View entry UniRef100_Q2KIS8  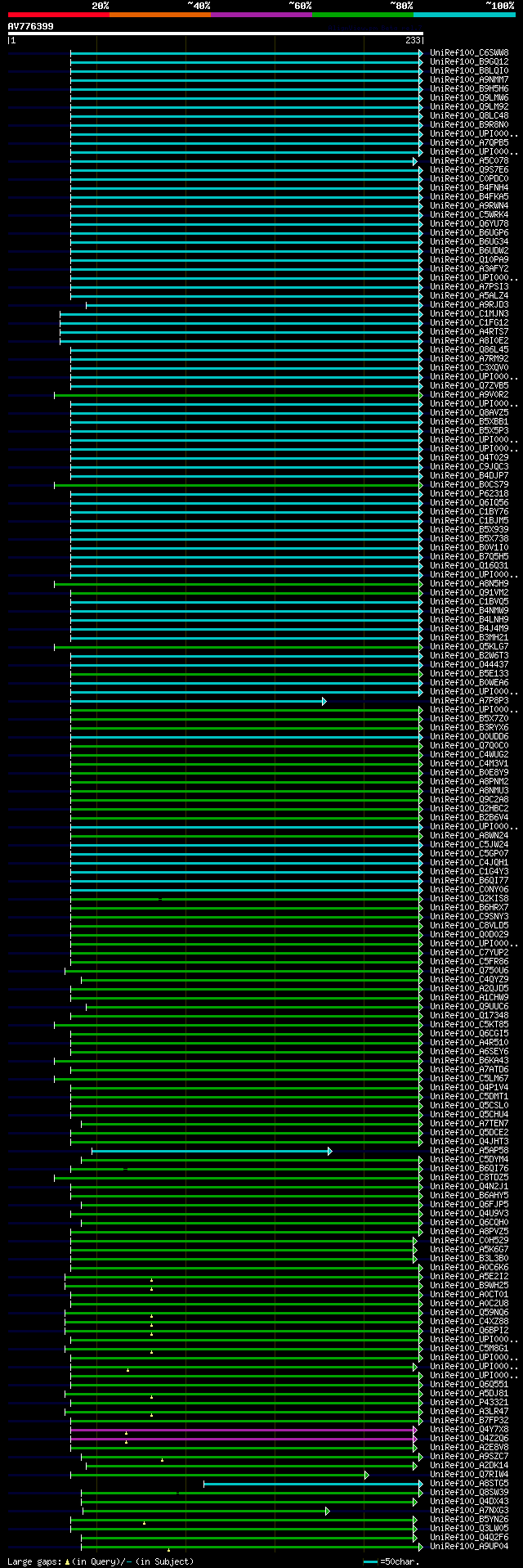coord(469,899)
